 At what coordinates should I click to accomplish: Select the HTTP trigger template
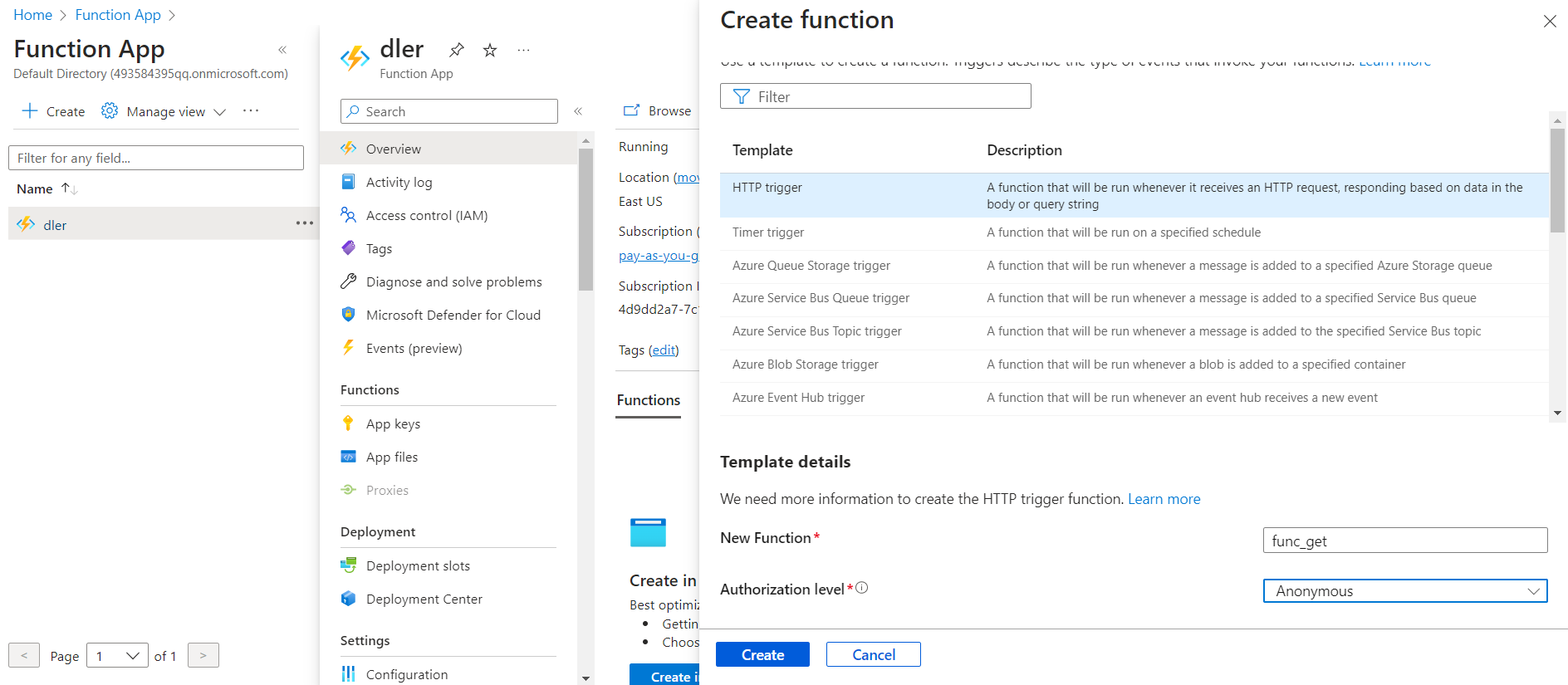(1134, 195)
